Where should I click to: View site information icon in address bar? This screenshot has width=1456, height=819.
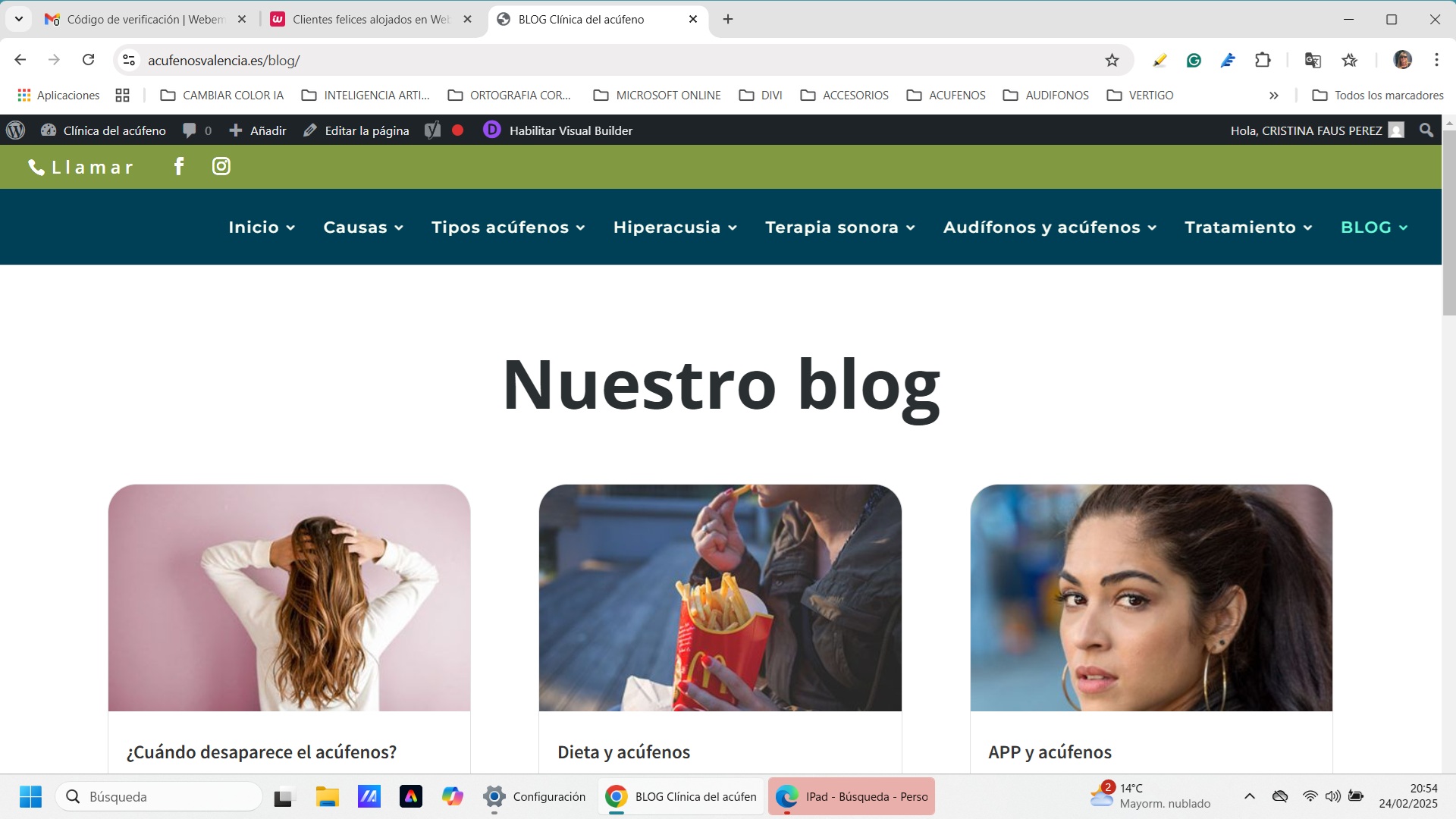tap(129, 61)
